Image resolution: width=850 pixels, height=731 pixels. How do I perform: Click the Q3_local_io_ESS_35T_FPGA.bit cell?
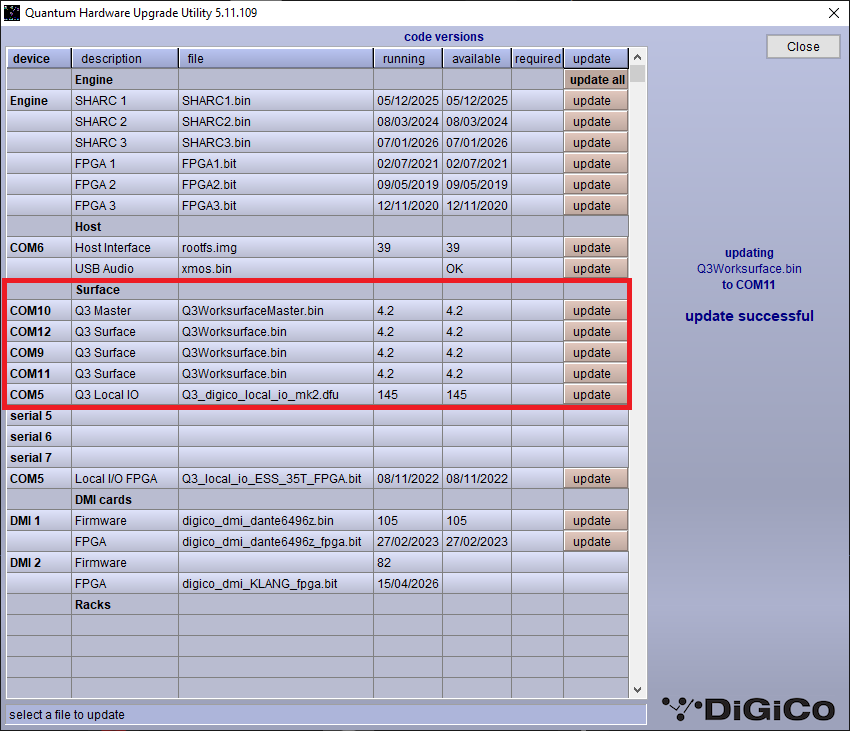[276, 479]
